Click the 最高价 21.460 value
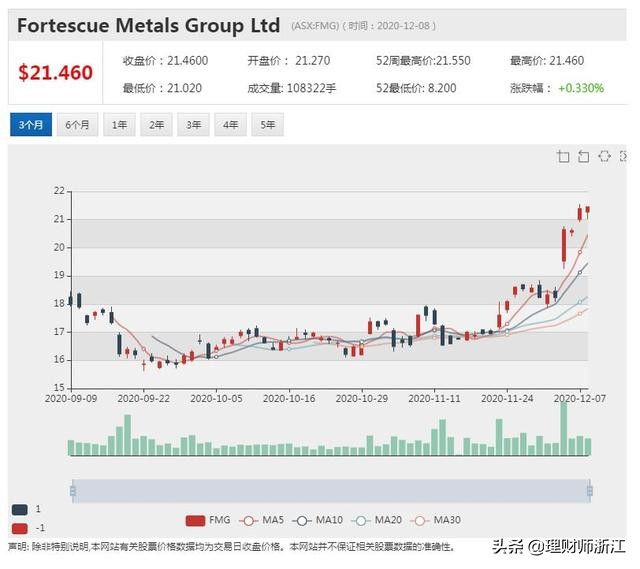The image size is (640, 569). point(547,61)
